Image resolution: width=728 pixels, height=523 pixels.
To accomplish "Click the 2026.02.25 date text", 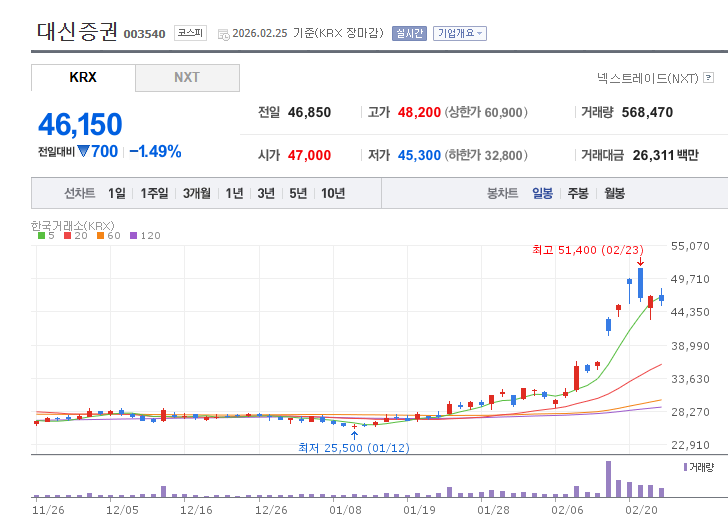I will [260, 33].
